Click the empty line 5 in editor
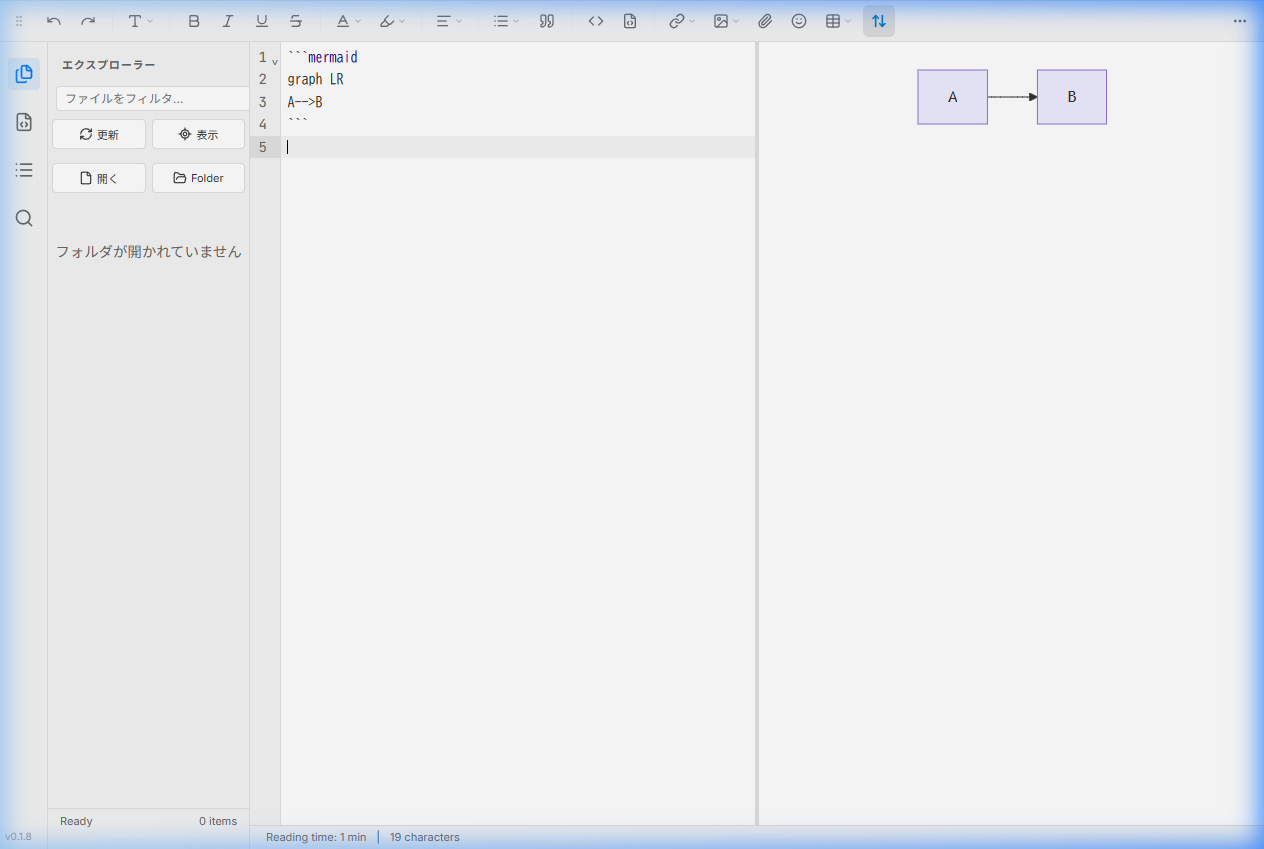 click(518, 147)
